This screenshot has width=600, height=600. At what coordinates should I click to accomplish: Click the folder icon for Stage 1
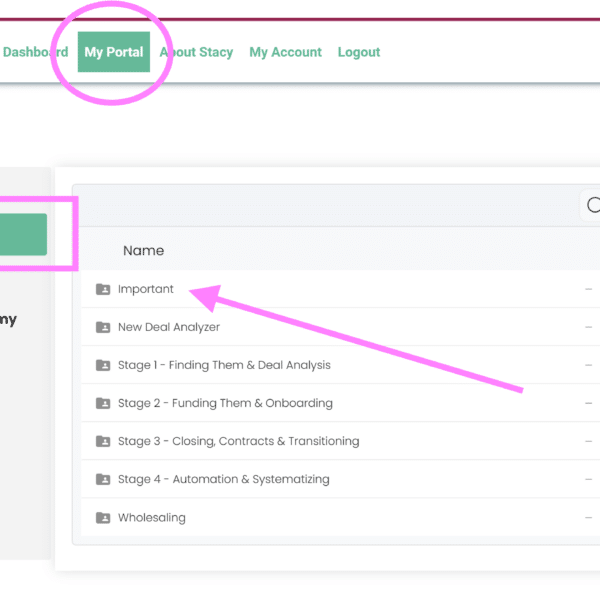point(102,365)
